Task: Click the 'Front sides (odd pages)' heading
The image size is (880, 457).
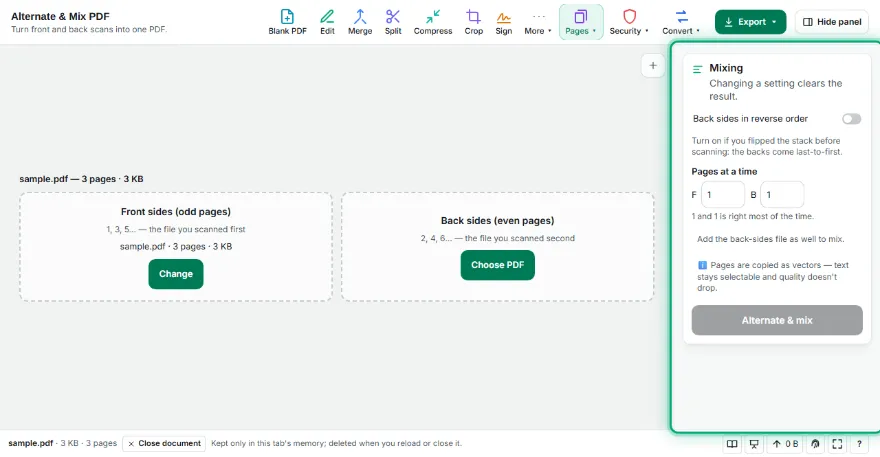Action: [x=176, y=212]
